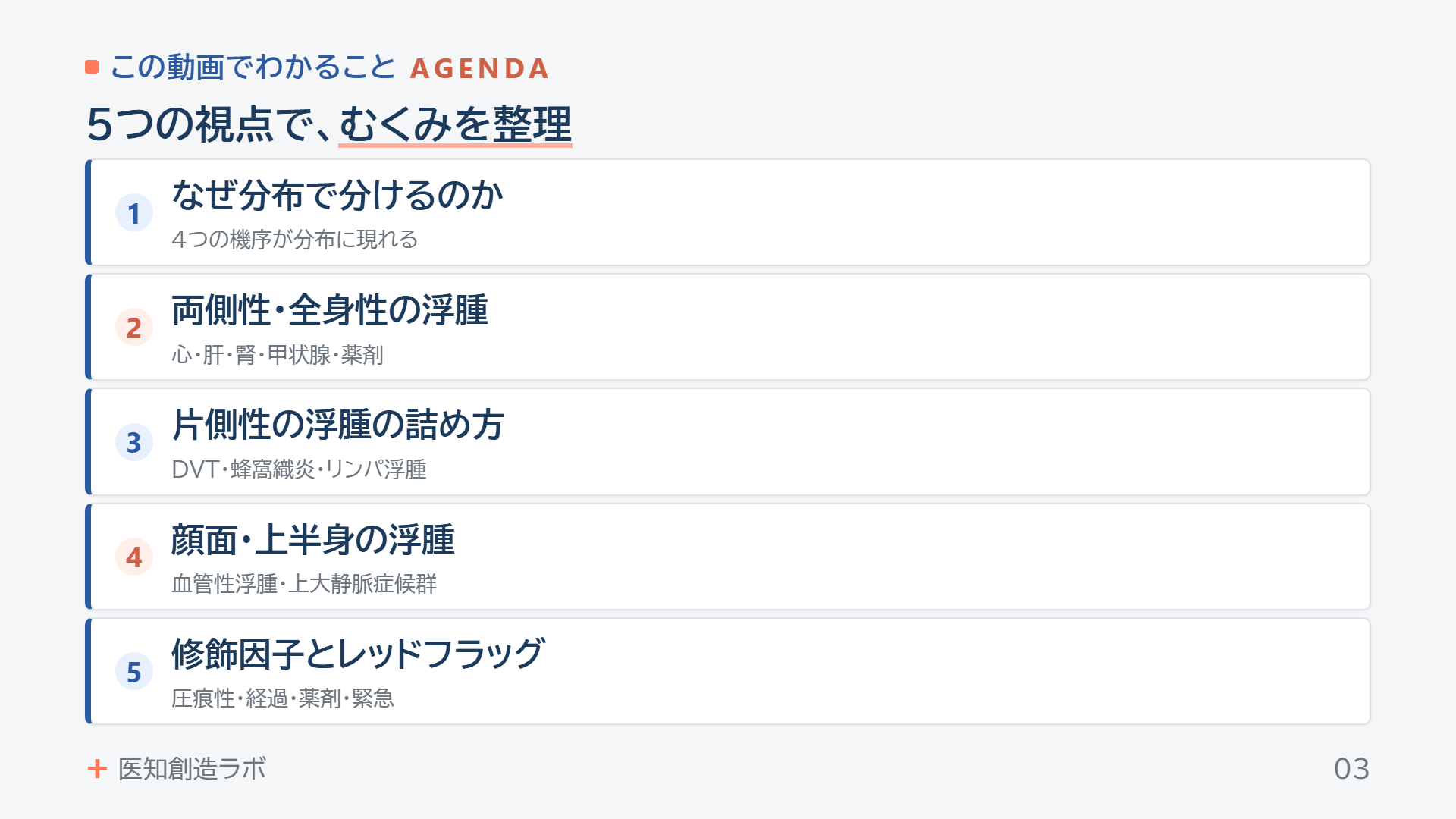Select the 両側性・全身性の浮腫 heading

pyautogui.click(x=330, y=310)
